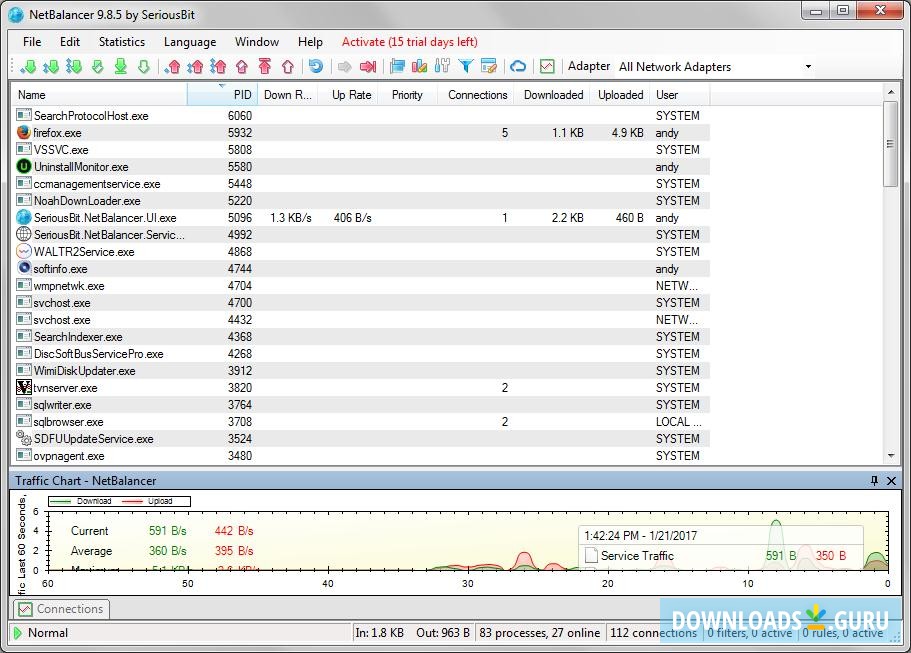Open the File menu
This screenshot has width=911, height=653.
[x=32, y=42]
